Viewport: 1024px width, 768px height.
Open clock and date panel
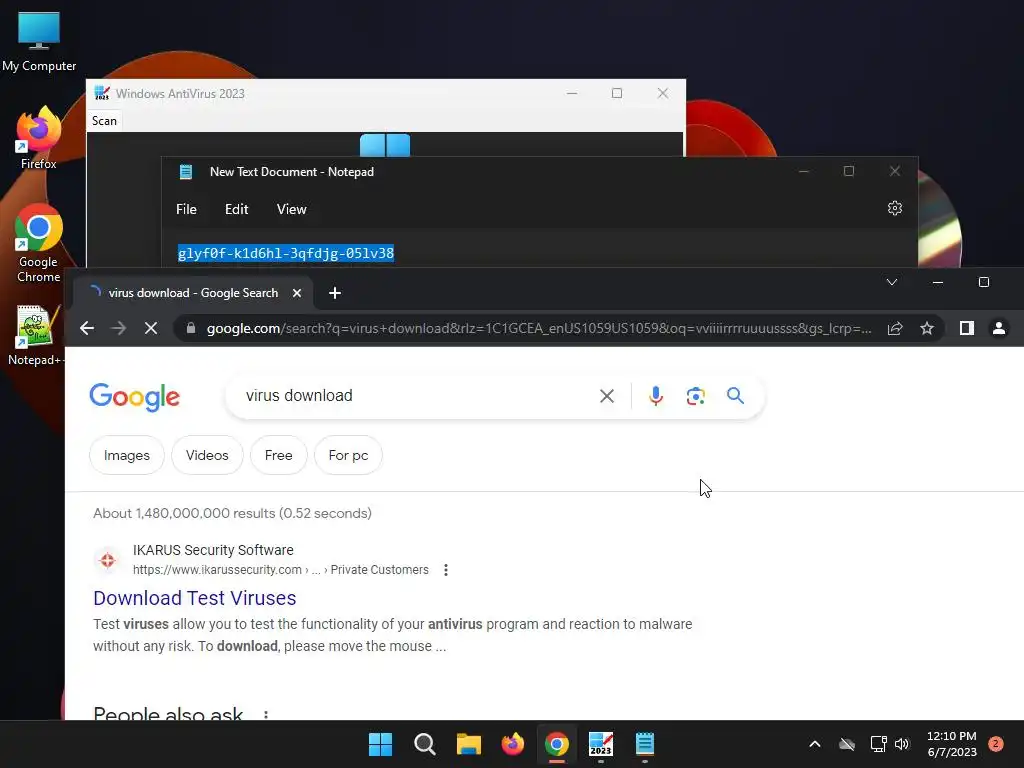[952, 744]
